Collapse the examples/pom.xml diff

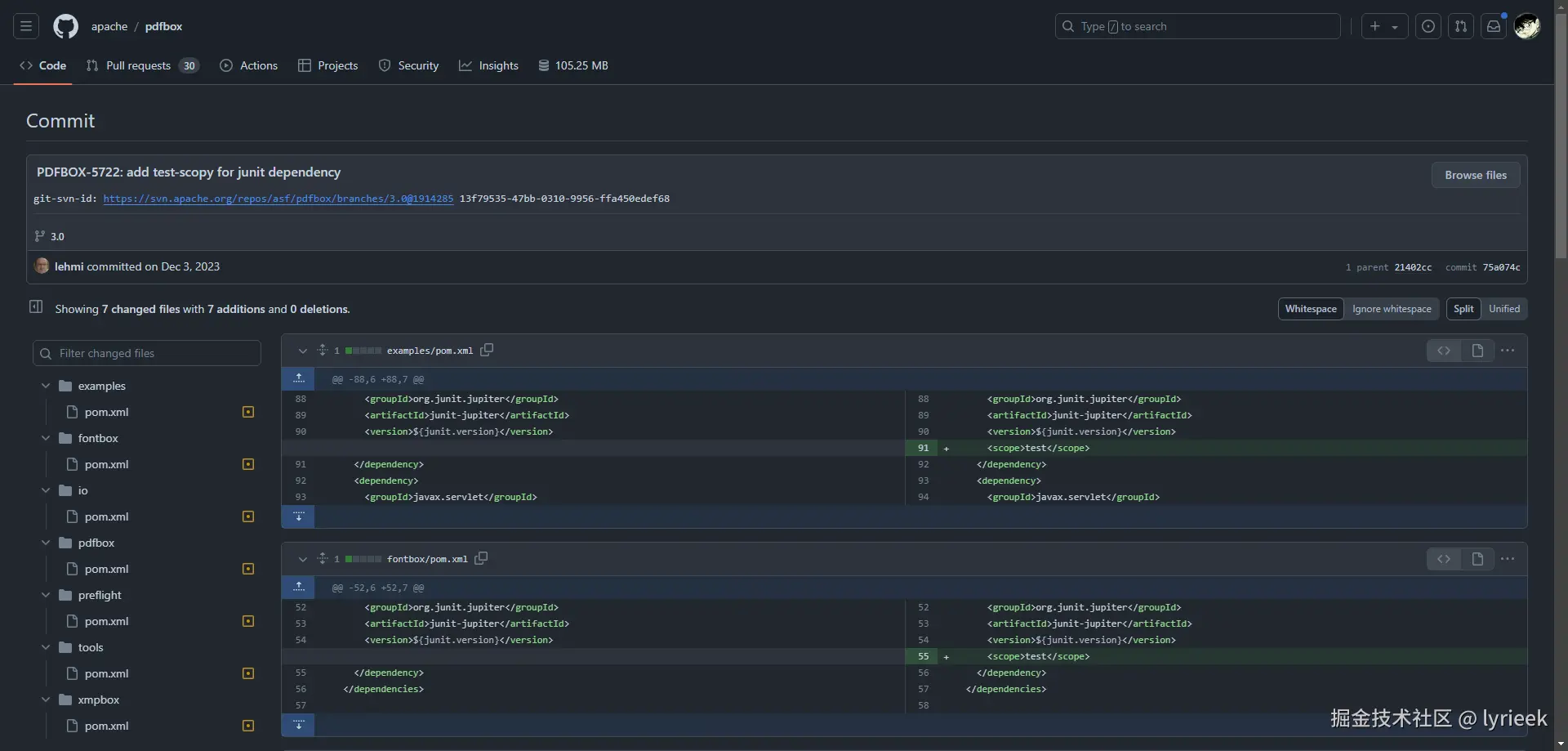[303, 351]
